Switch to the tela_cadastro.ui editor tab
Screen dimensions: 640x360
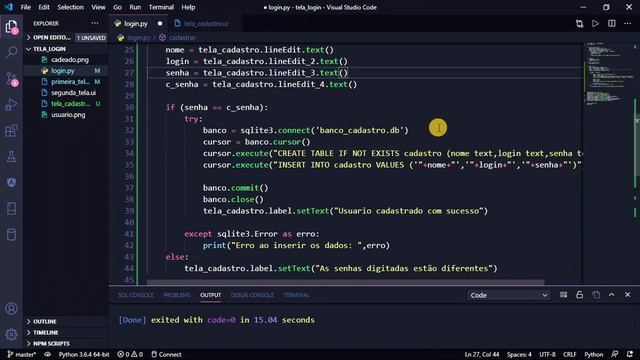[205, 24]
